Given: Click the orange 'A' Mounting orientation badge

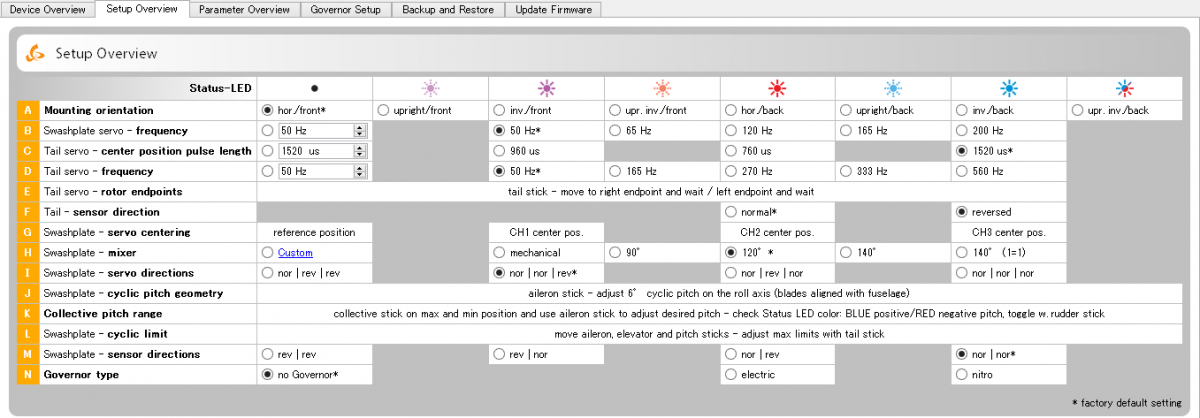Looking at the screenshot, I should (x=27, y=110).
